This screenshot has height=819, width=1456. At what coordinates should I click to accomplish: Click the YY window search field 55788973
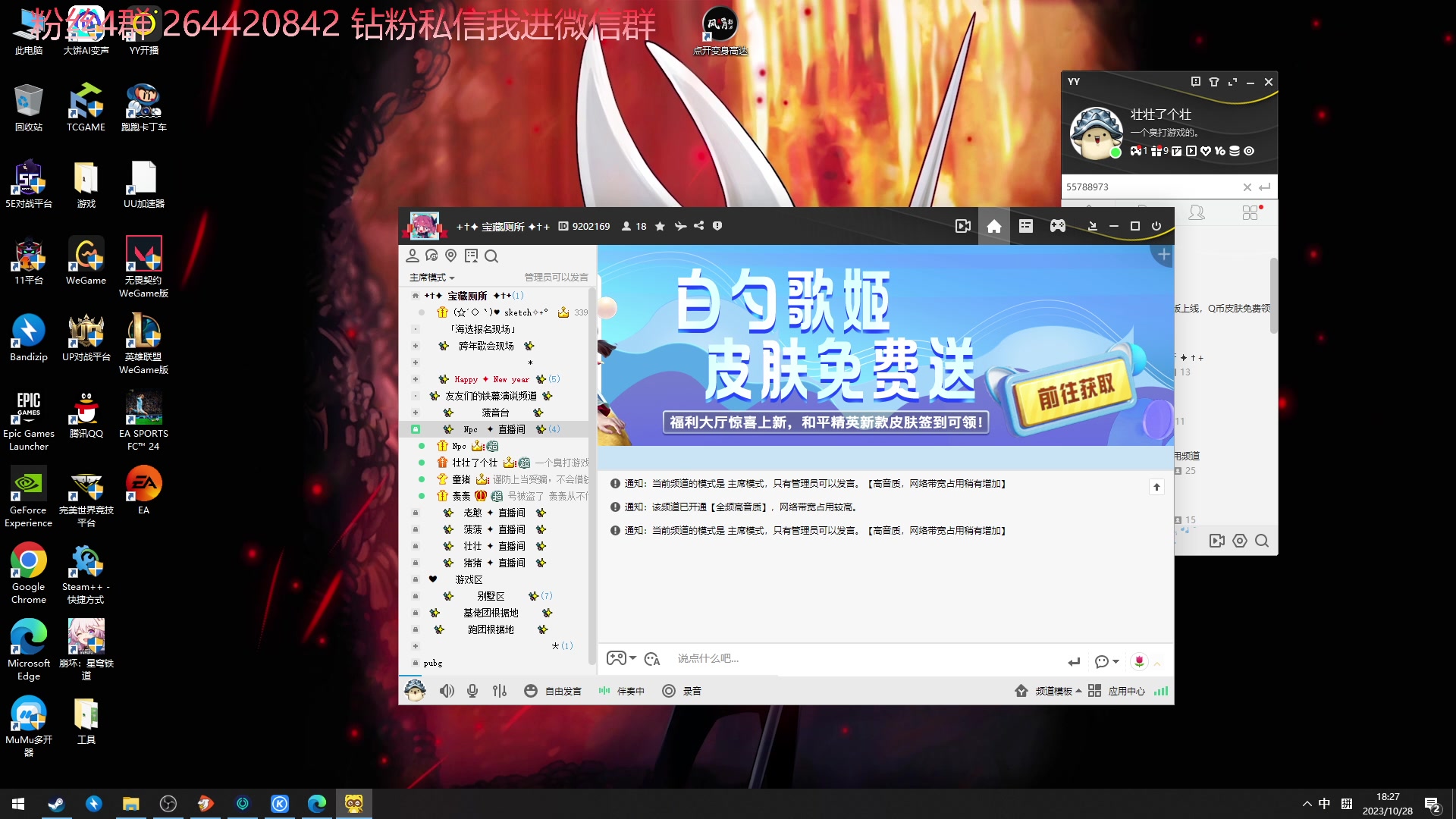pos(1151,187)
